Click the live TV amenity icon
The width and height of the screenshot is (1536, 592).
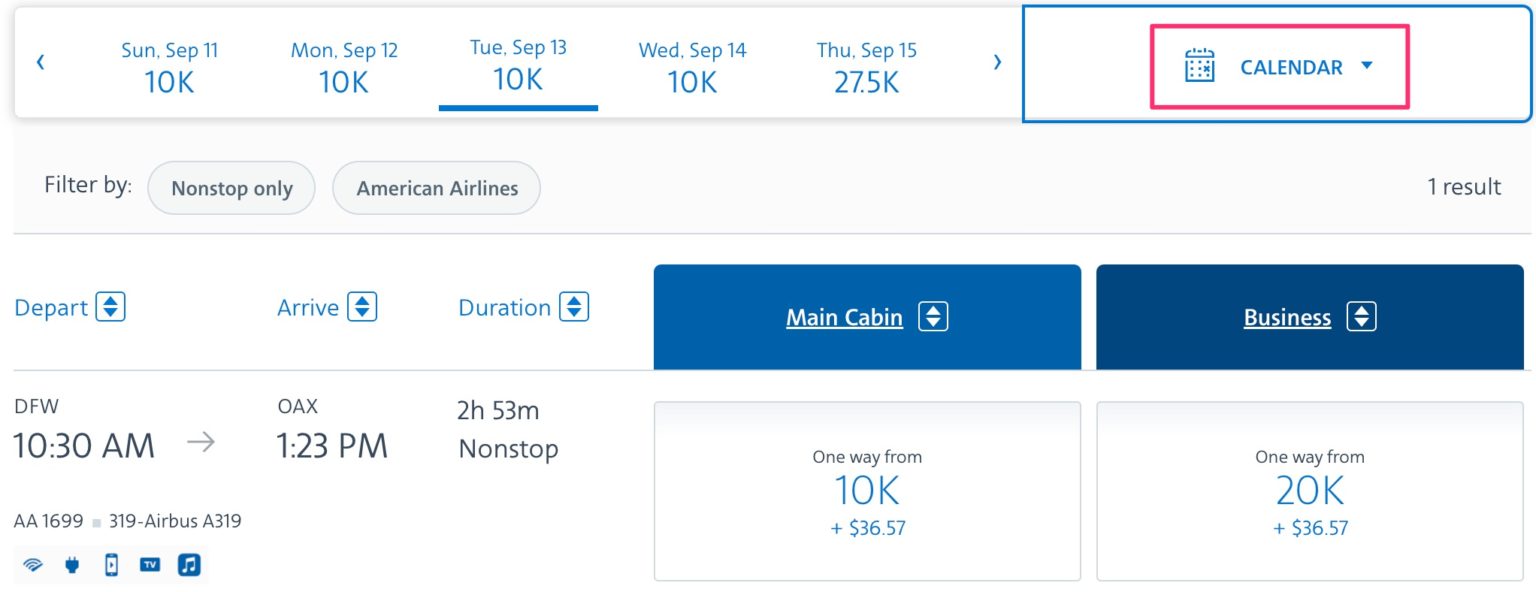150,564
